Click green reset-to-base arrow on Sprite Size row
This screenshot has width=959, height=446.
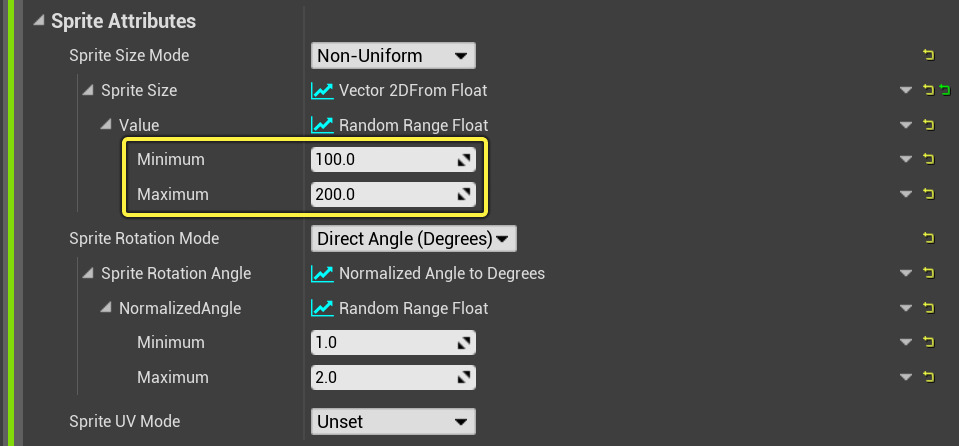click(x=943, y=91)
